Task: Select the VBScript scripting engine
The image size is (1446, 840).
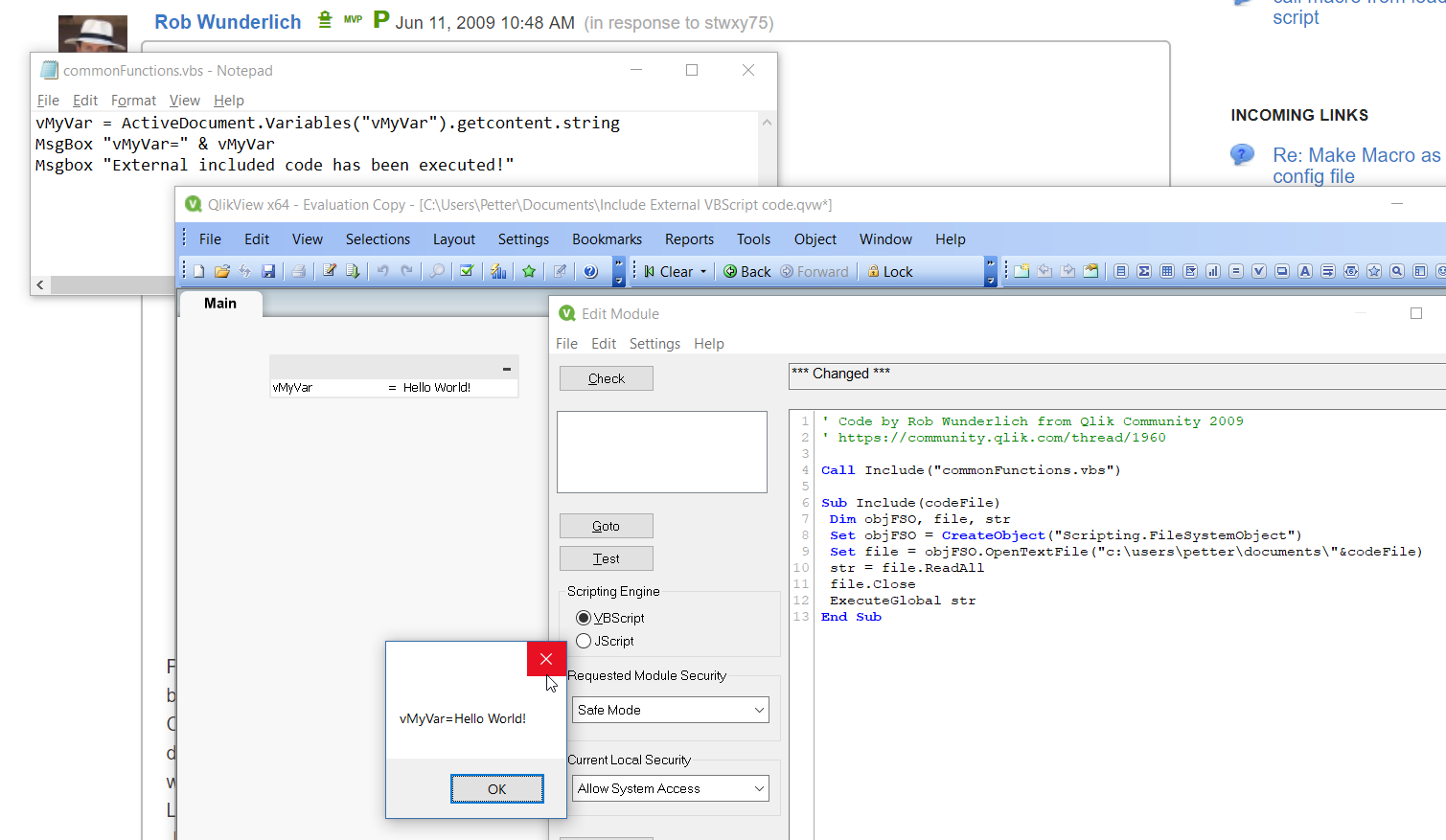Action: click(584, 618)
